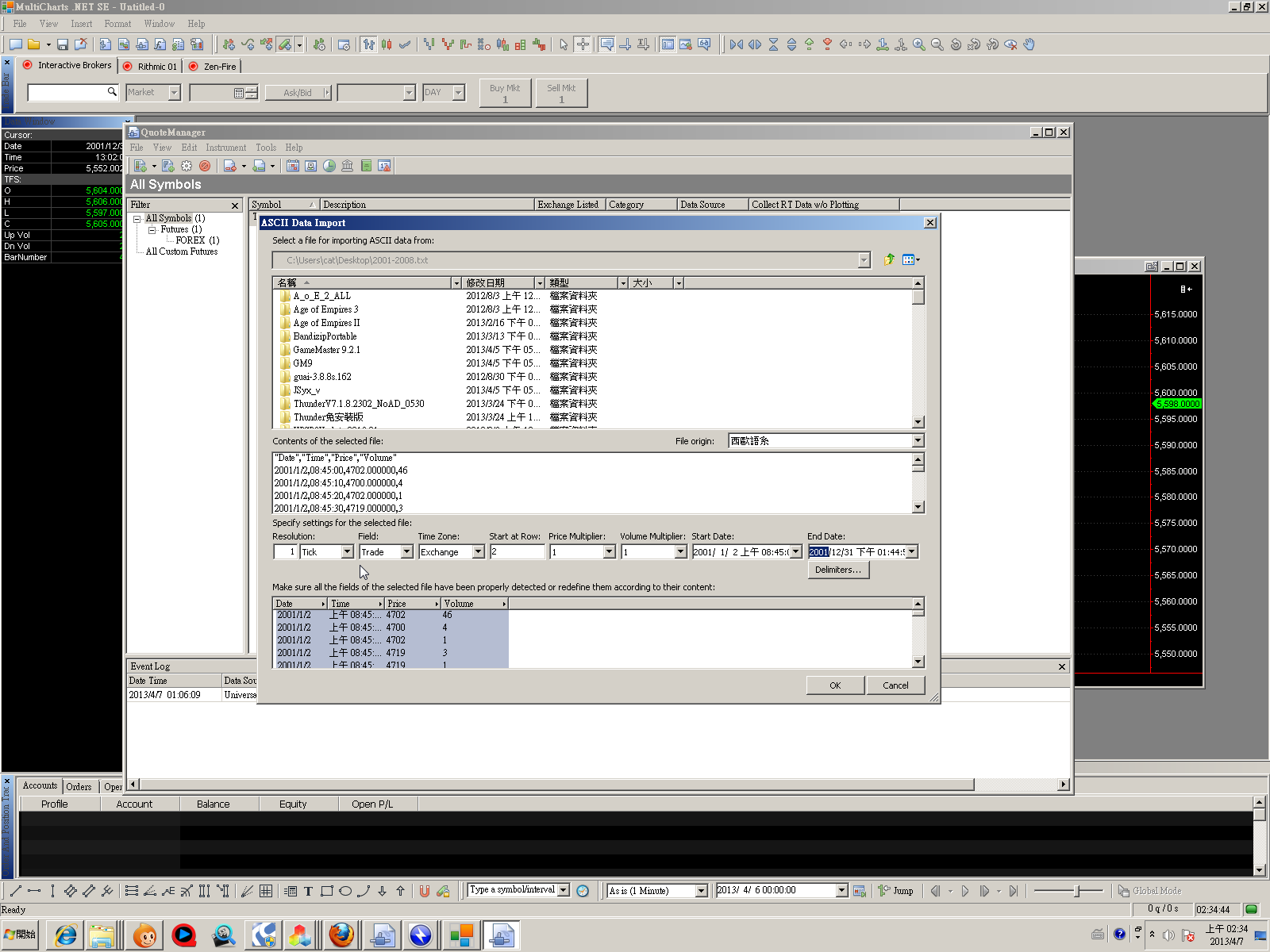Click the Jump button in bottom toolbar
Screen dimensions: 1270x952
[896, 891]
